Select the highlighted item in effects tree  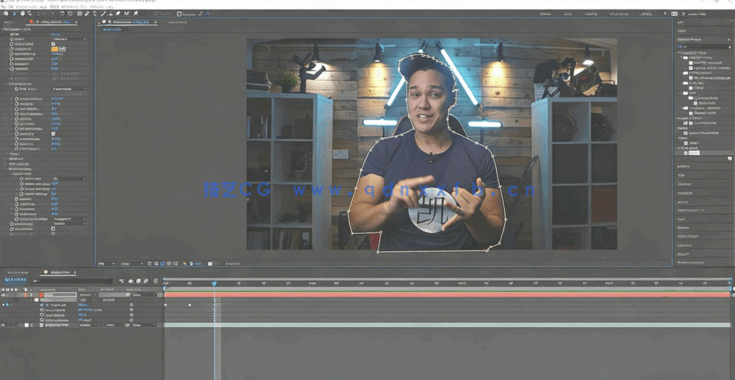pos(694,153)
